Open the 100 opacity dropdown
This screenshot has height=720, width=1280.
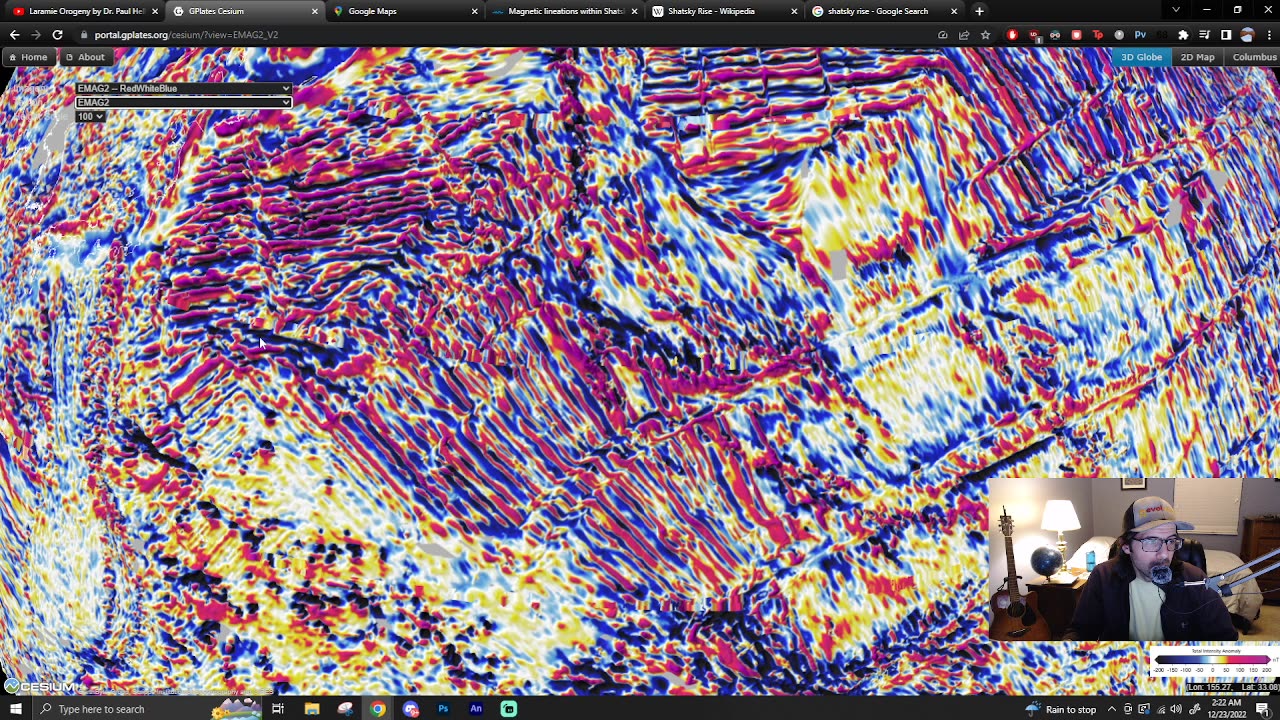pos(90,116)
